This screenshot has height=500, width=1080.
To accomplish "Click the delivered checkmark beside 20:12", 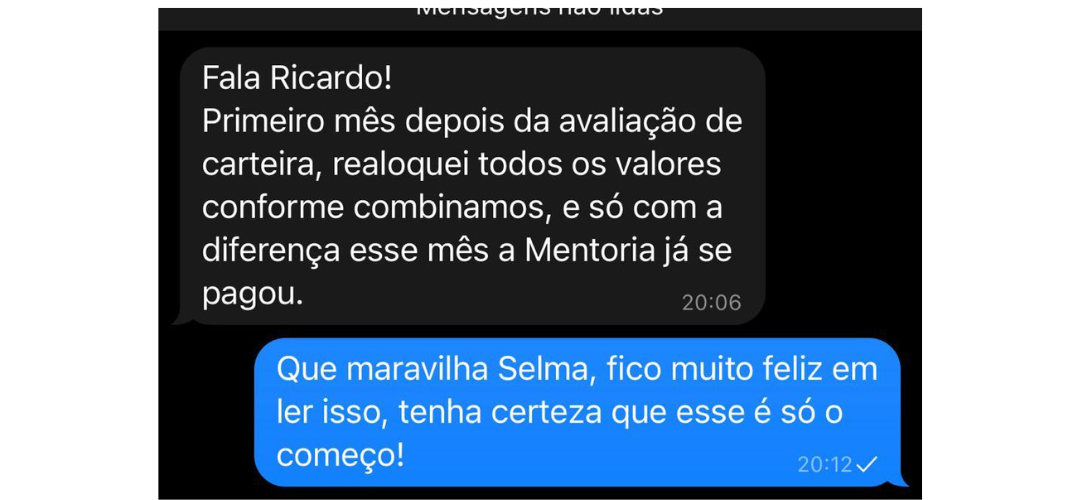I will point(867,465).
